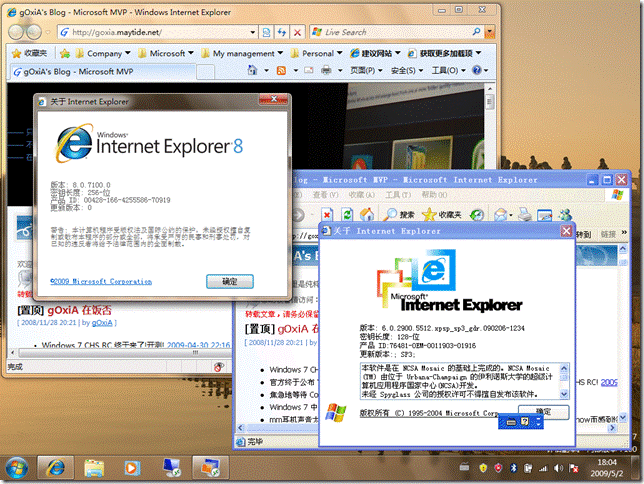This screenshot has height=484, width=644.
Task: Open Windows Explorer from the taskbar
Action: point(94,468)
